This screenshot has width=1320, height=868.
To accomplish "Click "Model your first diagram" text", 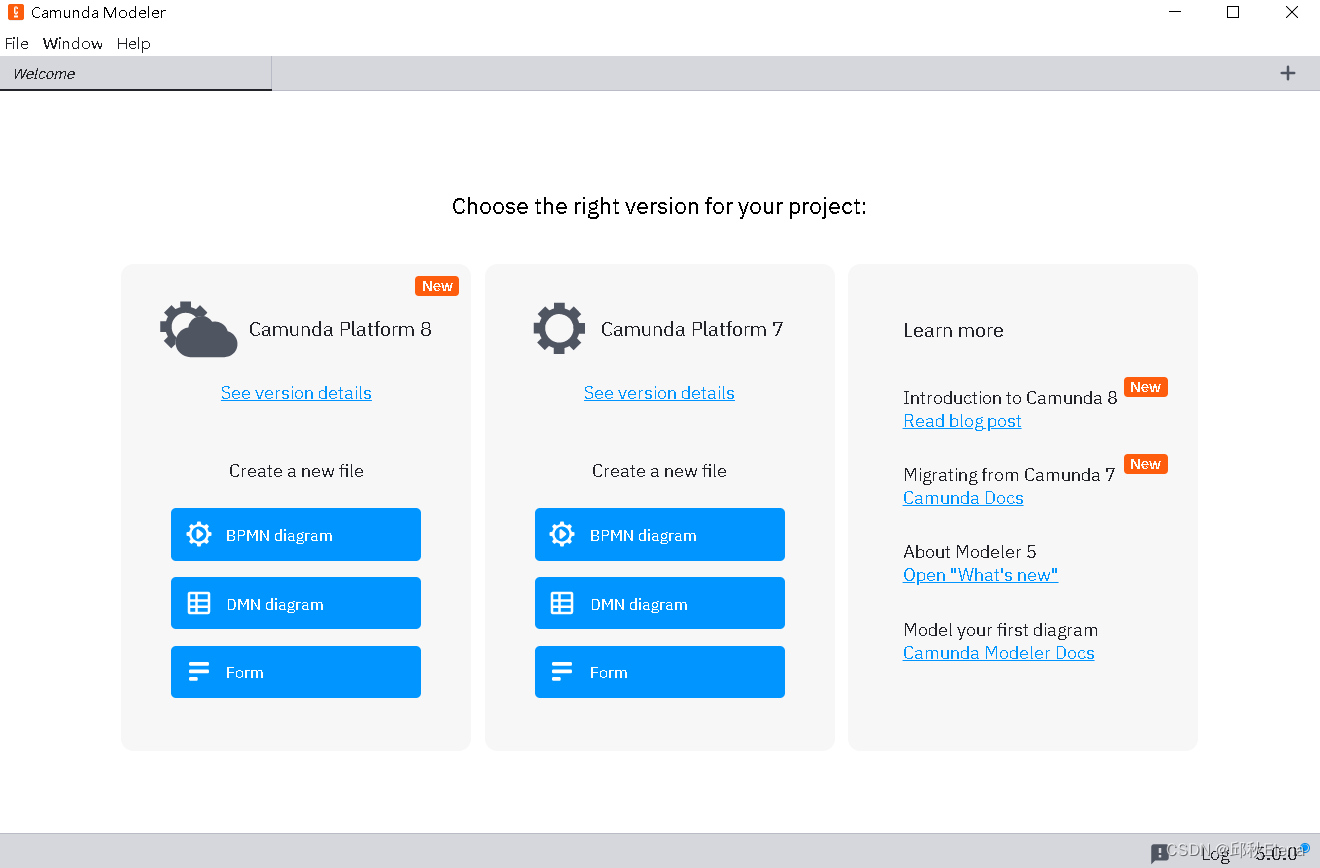I will point(1000,630).
